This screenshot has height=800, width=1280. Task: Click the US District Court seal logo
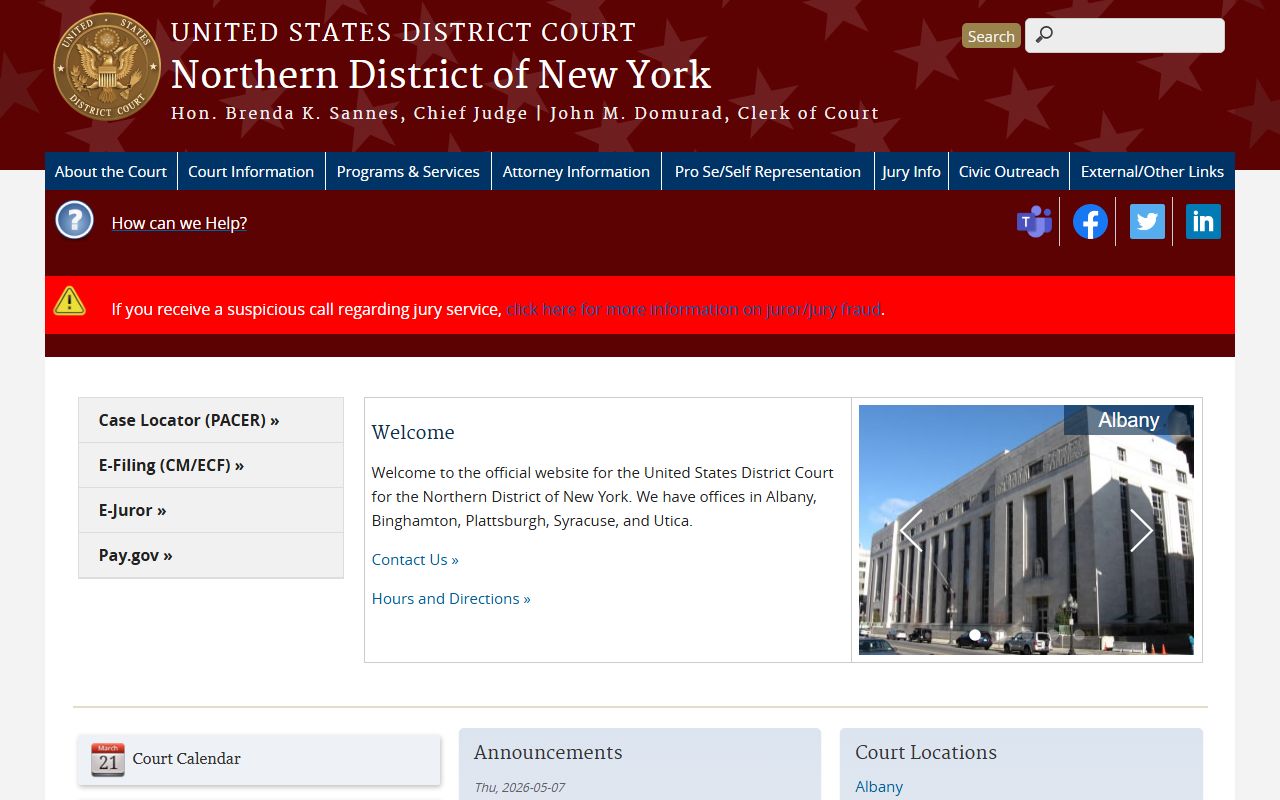[107, 67]
